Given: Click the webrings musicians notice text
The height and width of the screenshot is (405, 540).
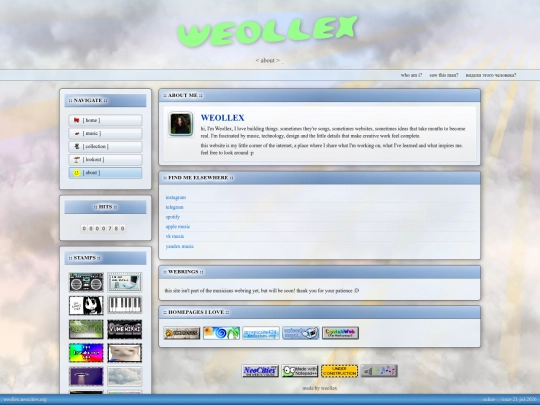Looking at the screenshot, I should [x=262, y=291].
